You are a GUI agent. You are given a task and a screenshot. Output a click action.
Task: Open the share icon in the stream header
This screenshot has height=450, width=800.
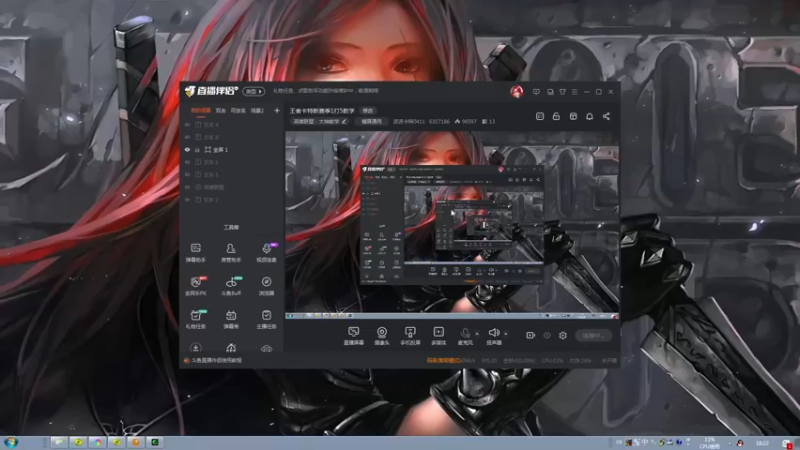coord(606,116)
